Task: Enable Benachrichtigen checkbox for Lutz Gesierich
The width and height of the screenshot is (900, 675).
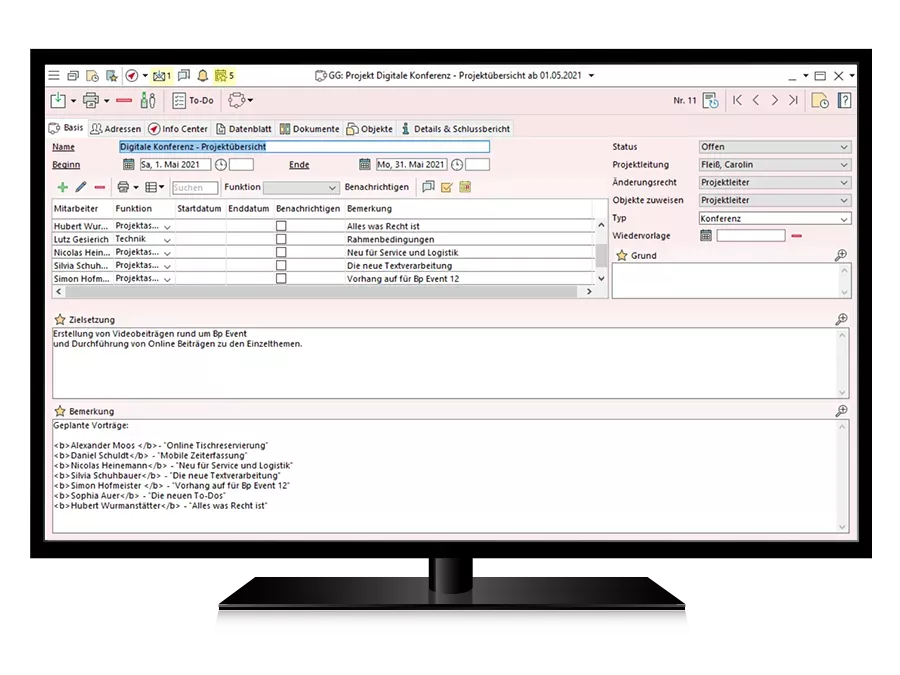Action: click(x=281, y=240)
